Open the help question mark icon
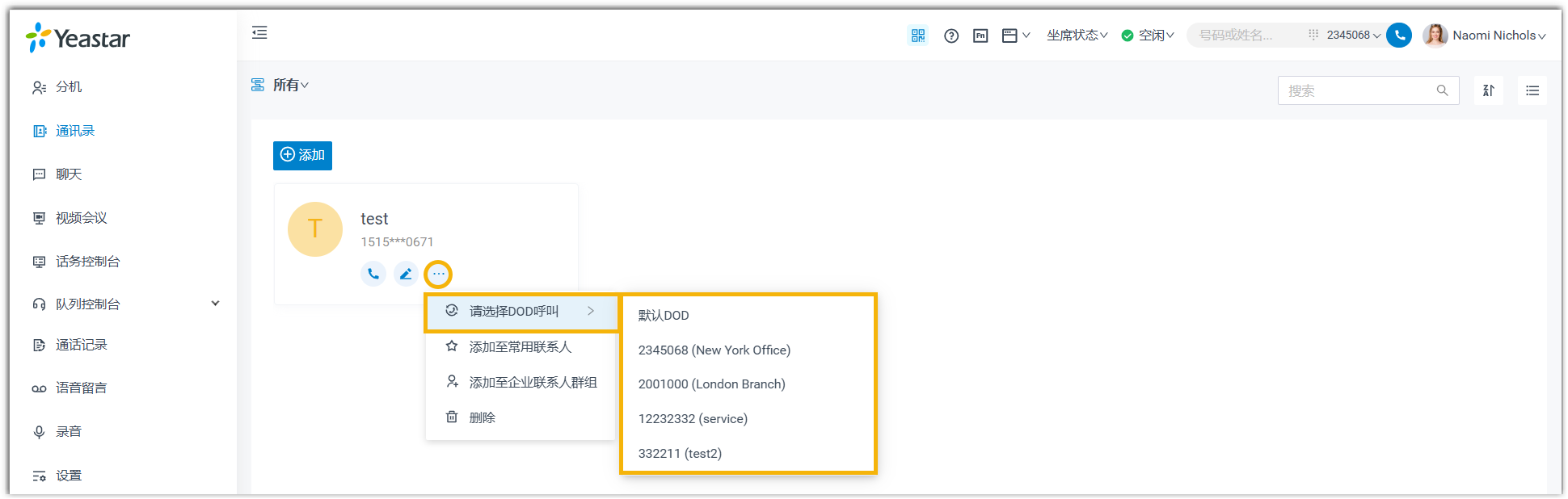This screenshot has height=499, width=1568. [x=951, y=36]
